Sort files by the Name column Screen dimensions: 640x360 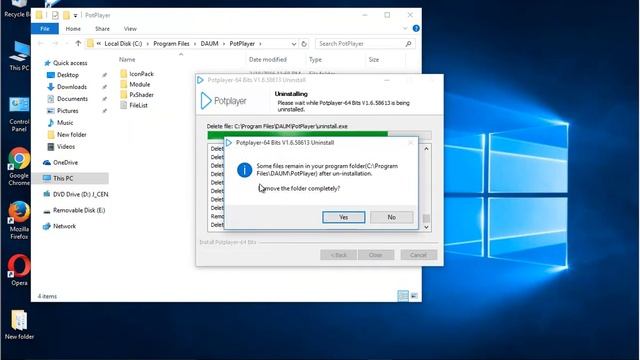point(127,60)
